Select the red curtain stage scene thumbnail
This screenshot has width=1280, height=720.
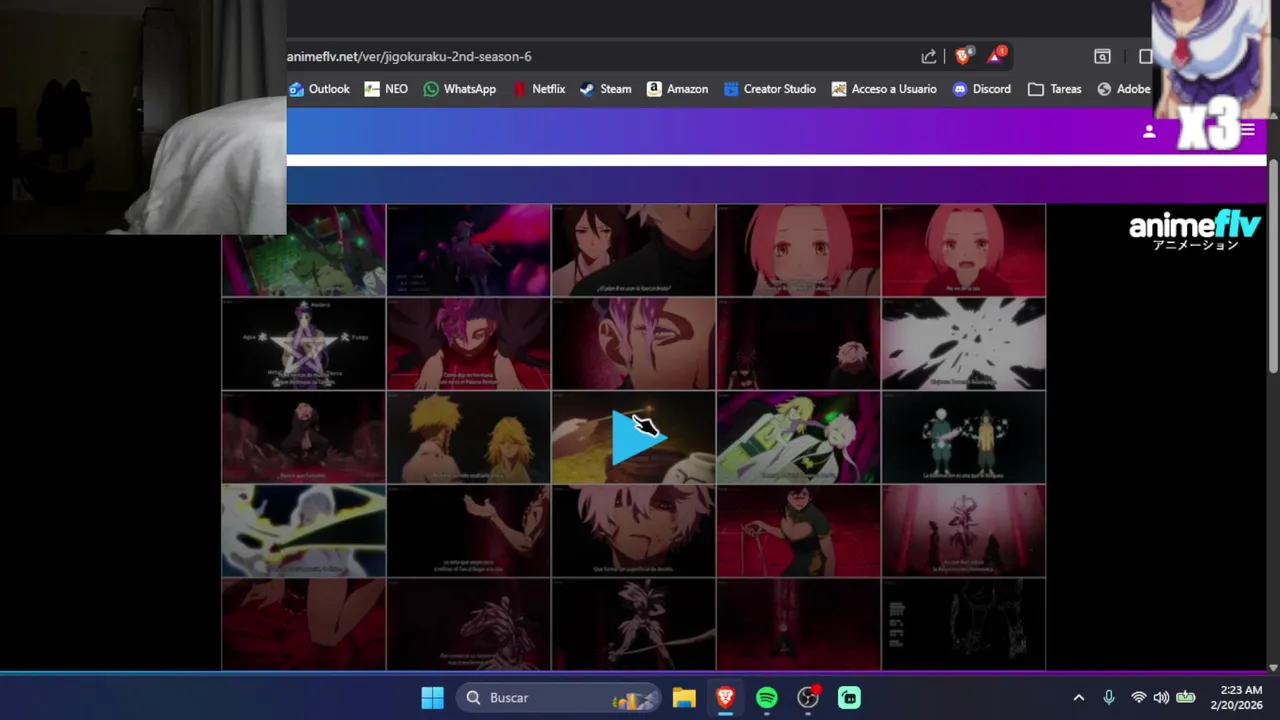click(x=964, y=531)
